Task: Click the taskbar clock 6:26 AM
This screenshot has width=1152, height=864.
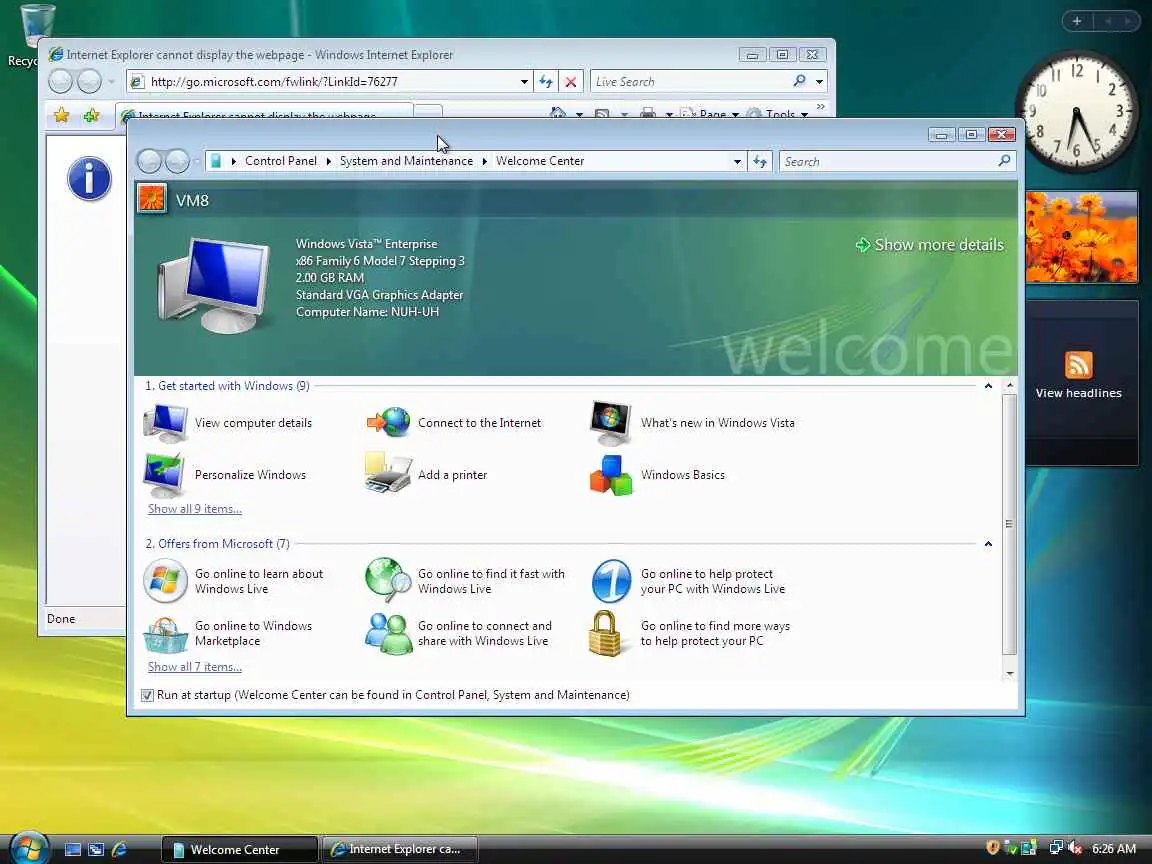Action: (x=1114, y=849)
